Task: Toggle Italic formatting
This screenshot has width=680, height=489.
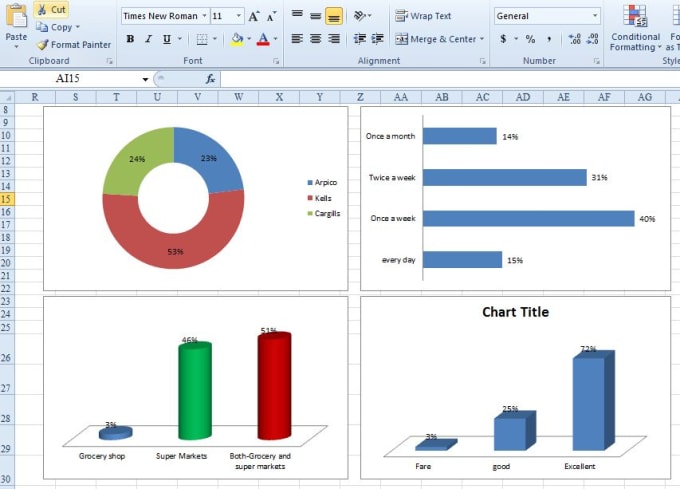Action: click(148, 39)
